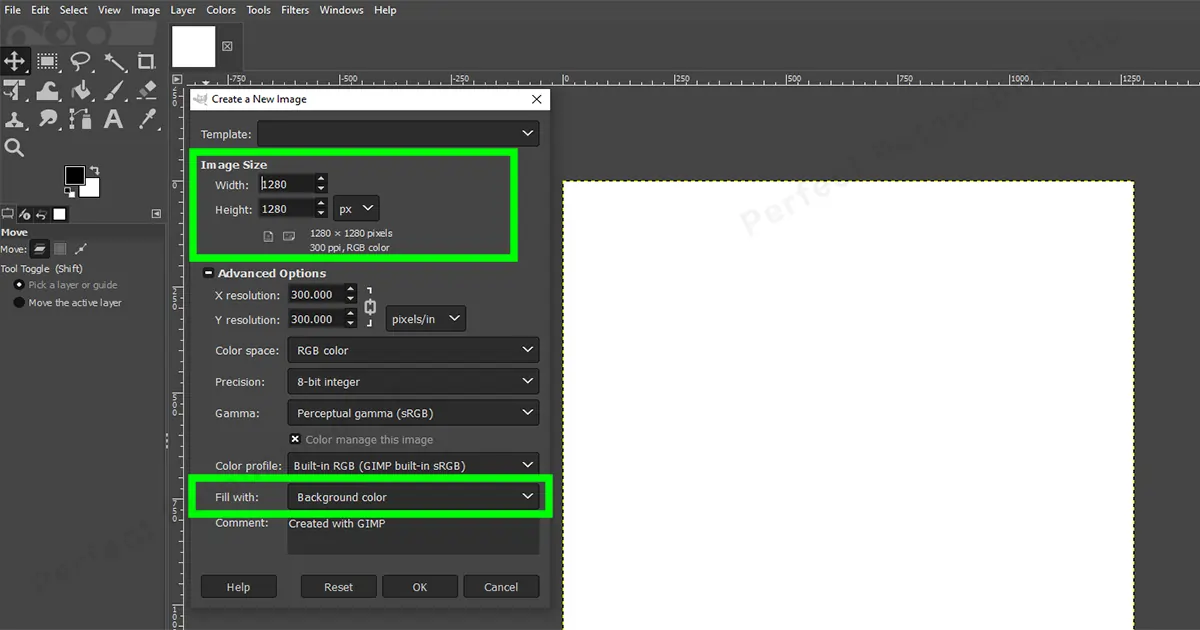Activate the Crop tool
The width and height of the screenshot is (1200, 630).
pos(146,62)
